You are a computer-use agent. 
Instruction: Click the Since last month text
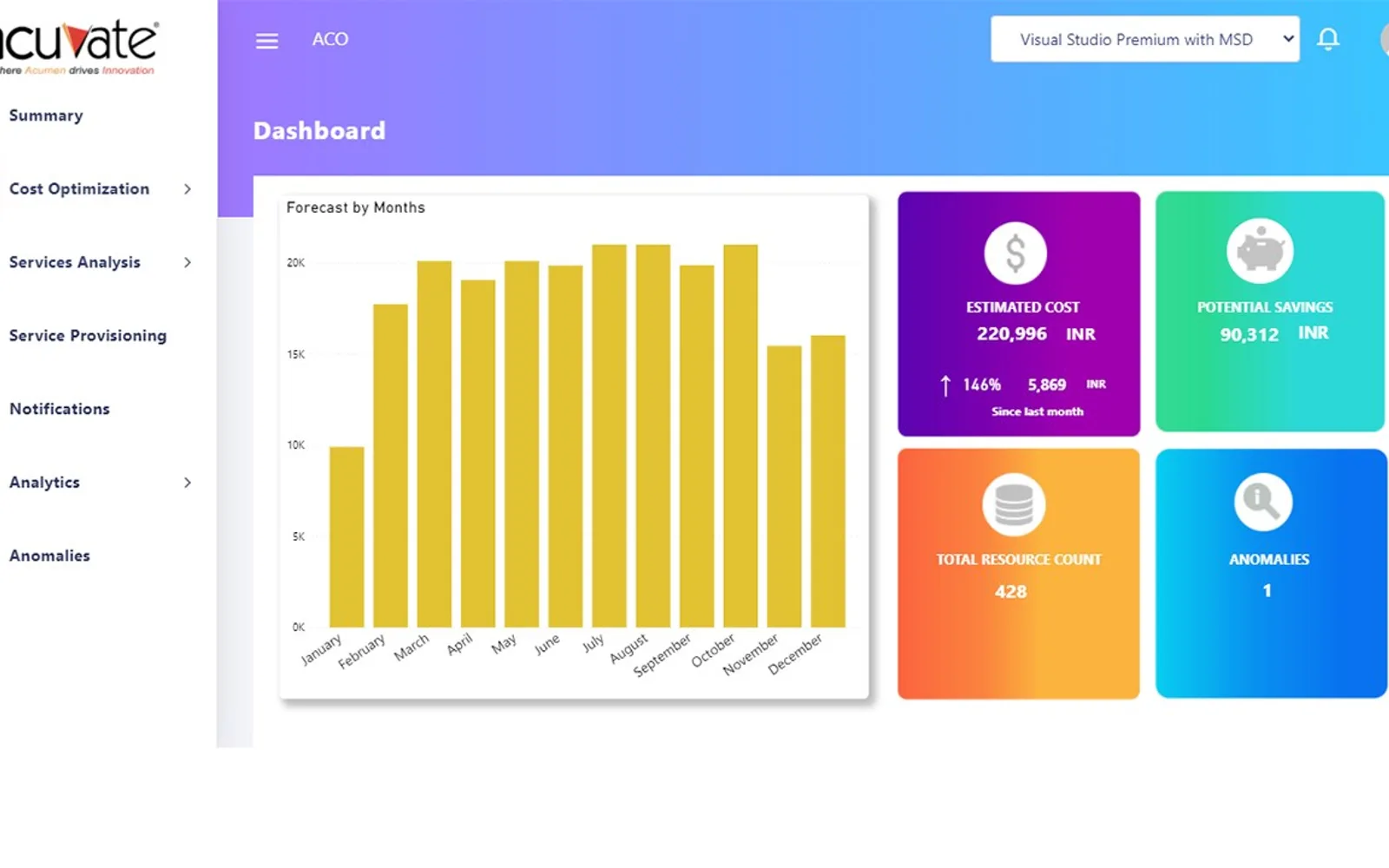point(1037,411)
